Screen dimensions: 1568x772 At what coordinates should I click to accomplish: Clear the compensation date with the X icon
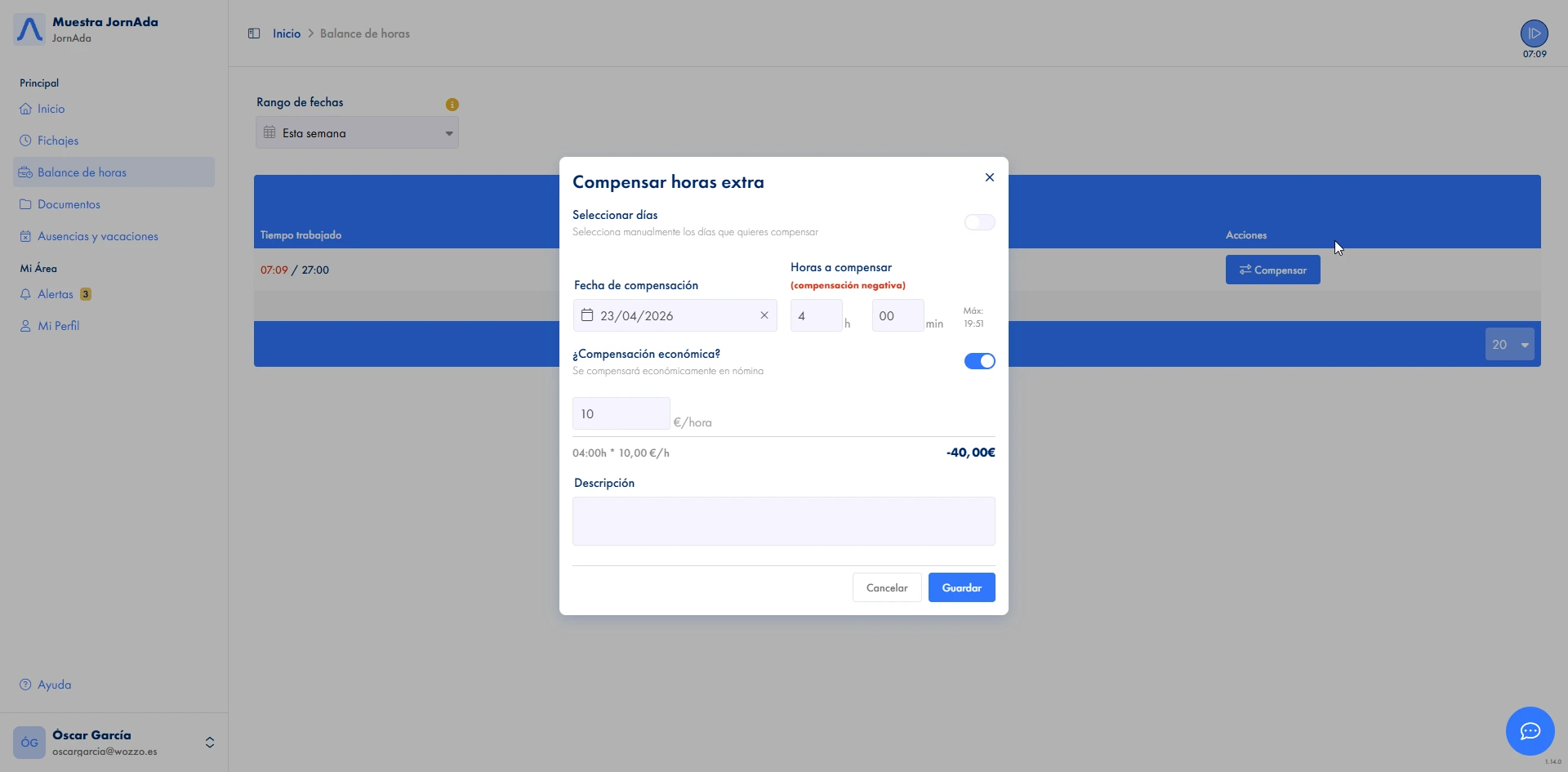764,315
